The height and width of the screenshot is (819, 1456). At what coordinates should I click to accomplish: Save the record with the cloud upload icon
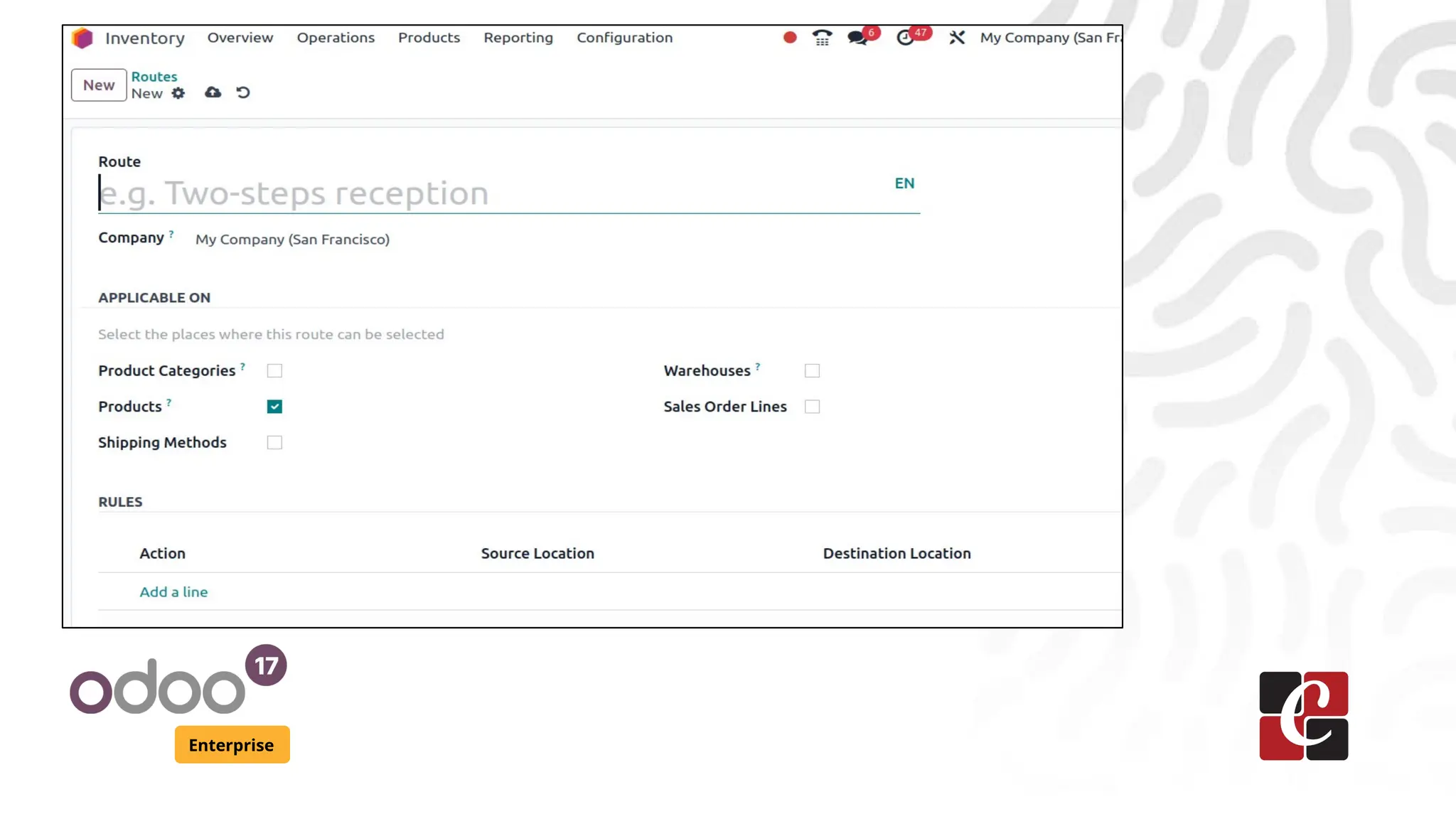(x=213, y=92)
